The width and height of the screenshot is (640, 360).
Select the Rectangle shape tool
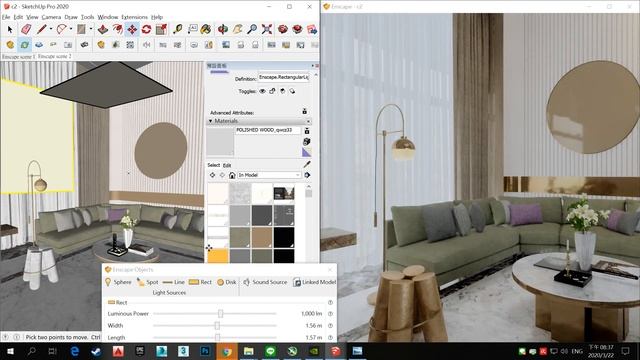(81, 29)
